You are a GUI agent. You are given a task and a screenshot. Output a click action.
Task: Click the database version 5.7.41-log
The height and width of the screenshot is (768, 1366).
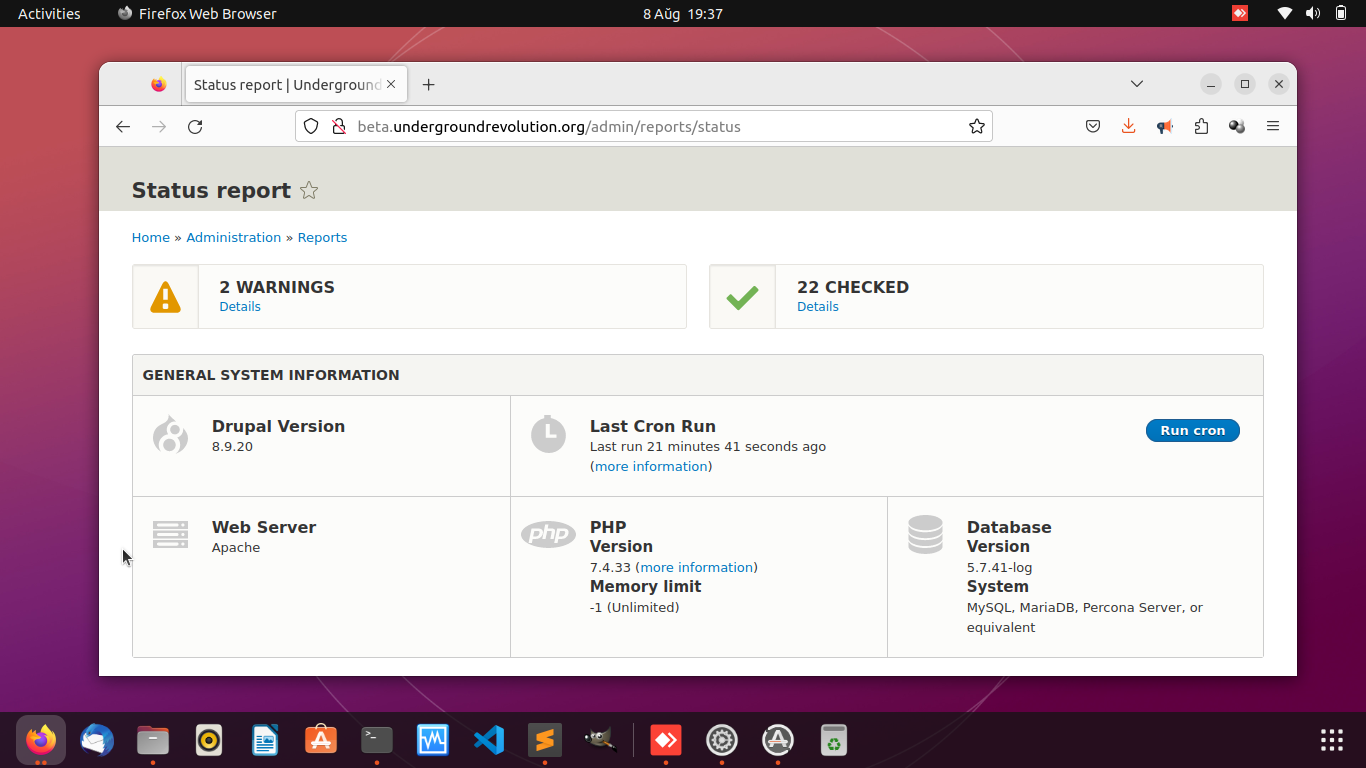click(999, 567)
